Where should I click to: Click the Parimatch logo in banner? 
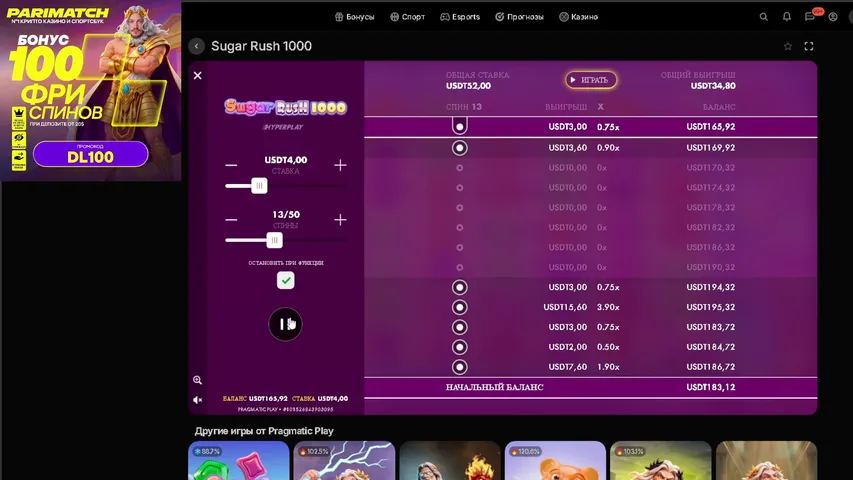(58, 13)
